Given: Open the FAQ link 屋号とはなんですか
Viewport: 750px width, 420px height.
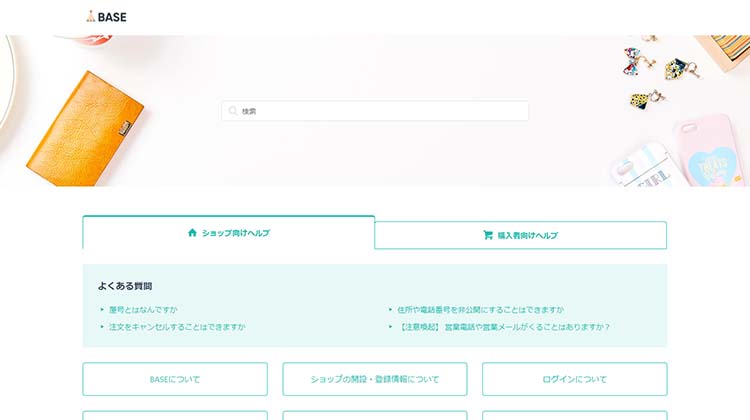Looking at the screenshot, I should 143,310.
